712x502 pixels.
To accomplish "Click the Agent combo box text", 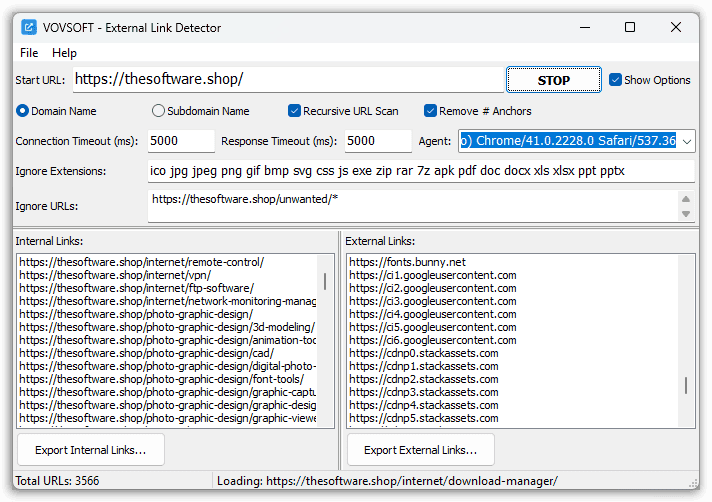I will click(568, 141).
